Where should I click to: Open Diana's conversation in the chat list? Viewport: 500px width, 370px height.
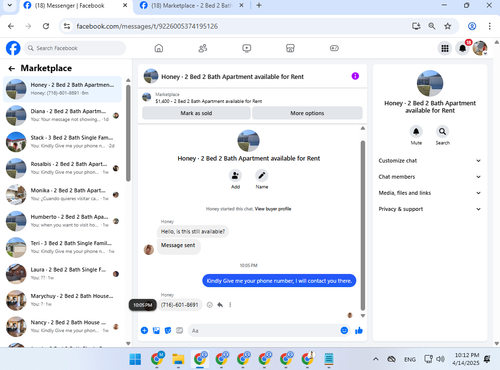pos(62,115)
